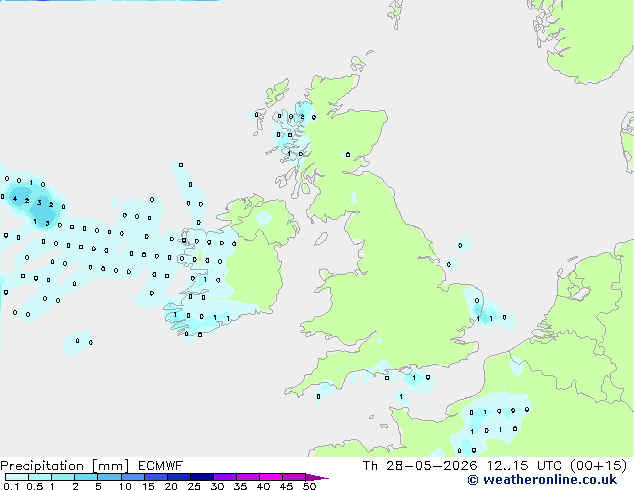Click the legend swatch between 20 and 25

point(179,477)
